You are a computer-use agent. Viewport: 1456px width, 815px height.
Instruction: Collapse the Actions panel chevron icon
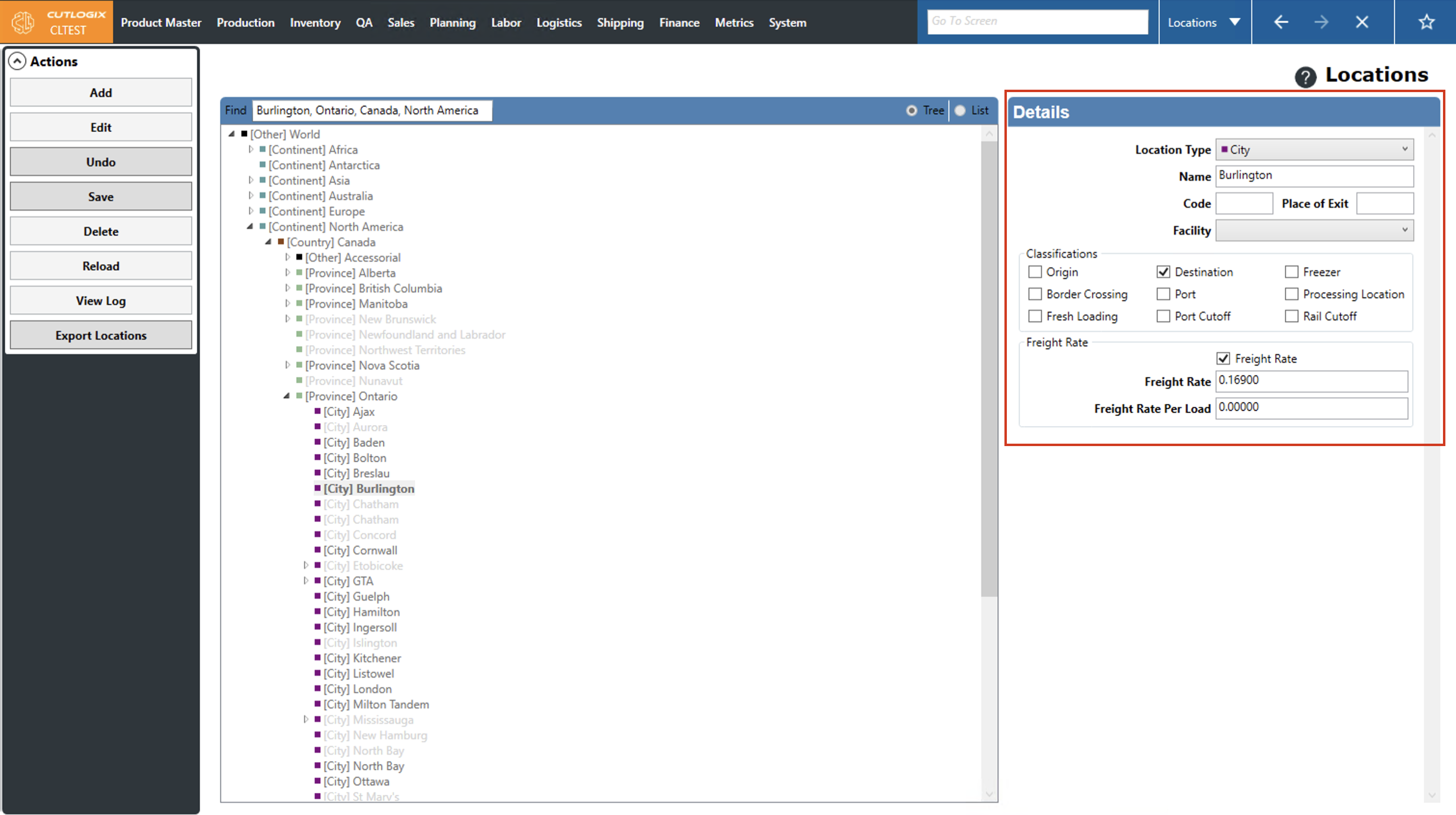(17, 62)
